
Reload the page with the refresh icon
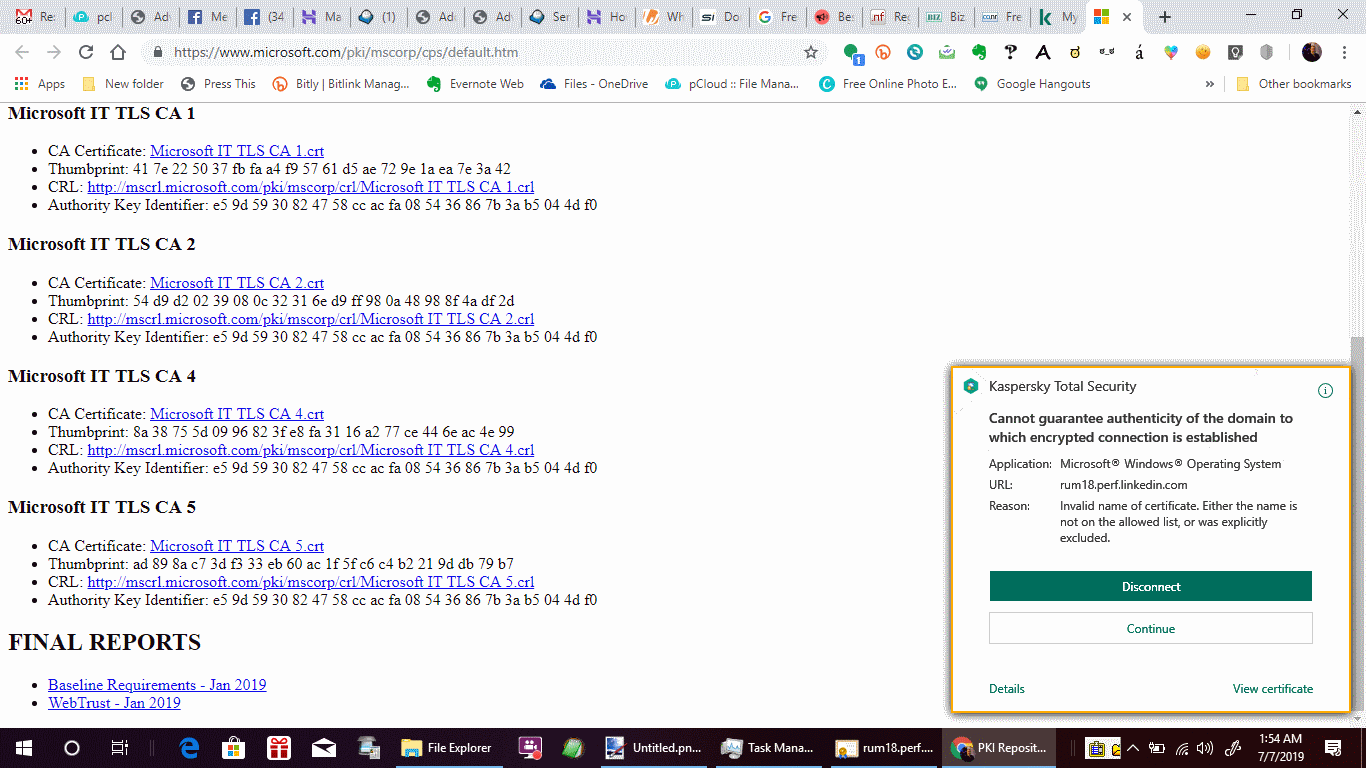(86, 52)
